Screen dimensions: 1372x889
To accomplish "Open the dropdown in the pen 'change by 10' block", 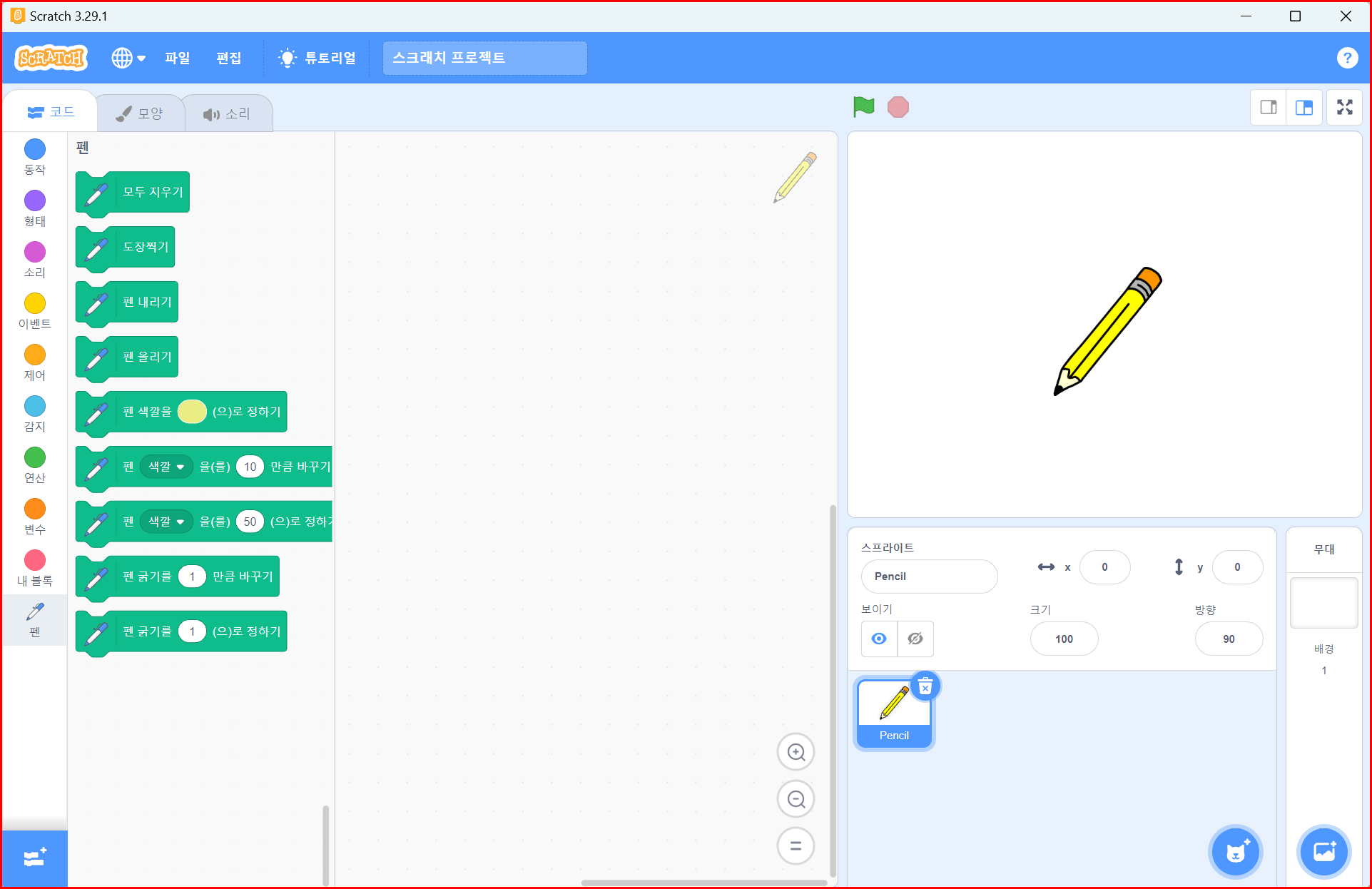I will [166, 467].
